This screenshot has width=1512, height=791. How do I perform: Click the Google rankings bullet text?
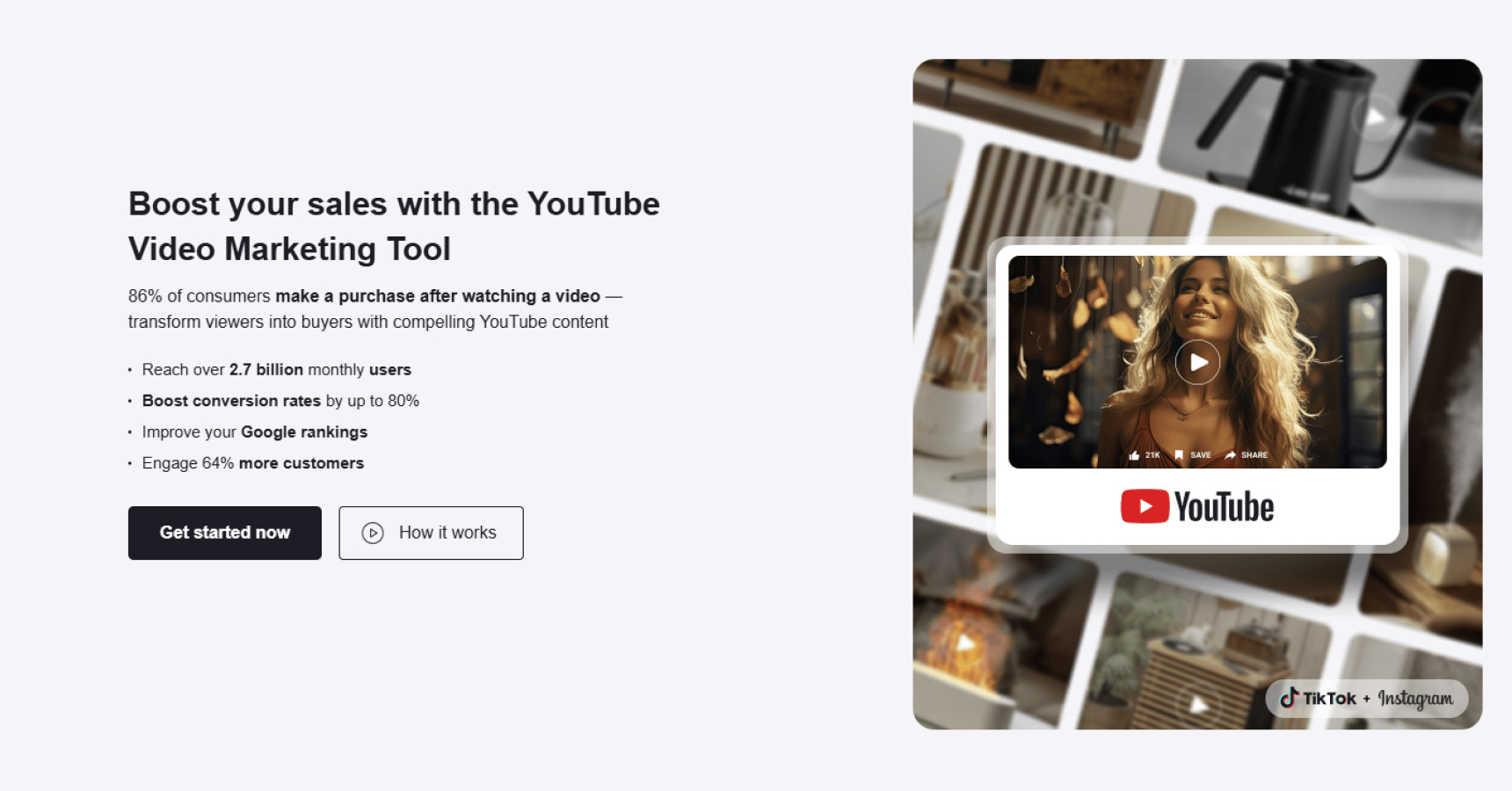click(x=303, y=432)
